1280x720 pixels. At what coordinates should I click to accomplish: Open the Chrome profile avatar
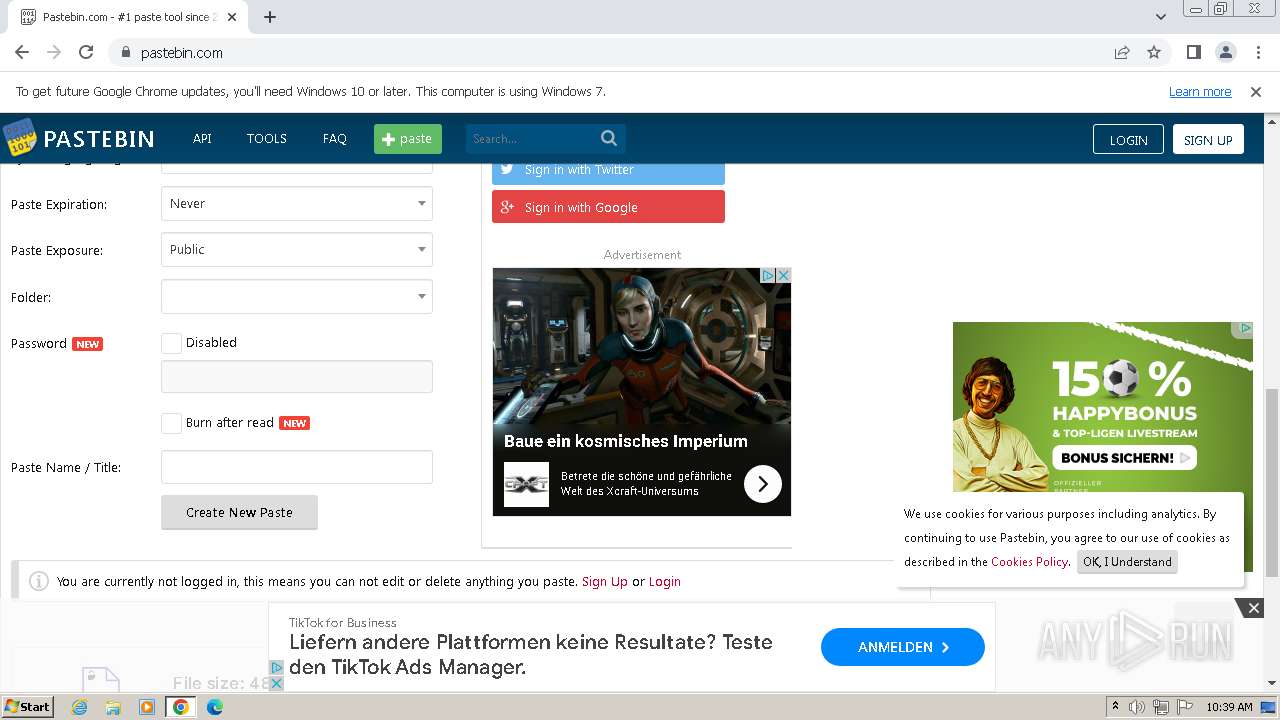[x=1225, y=52]
